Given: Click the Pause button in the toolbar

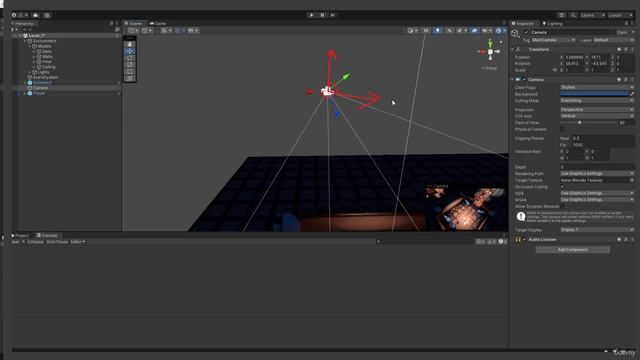Looking at the screenshot, I should point(322,15).
